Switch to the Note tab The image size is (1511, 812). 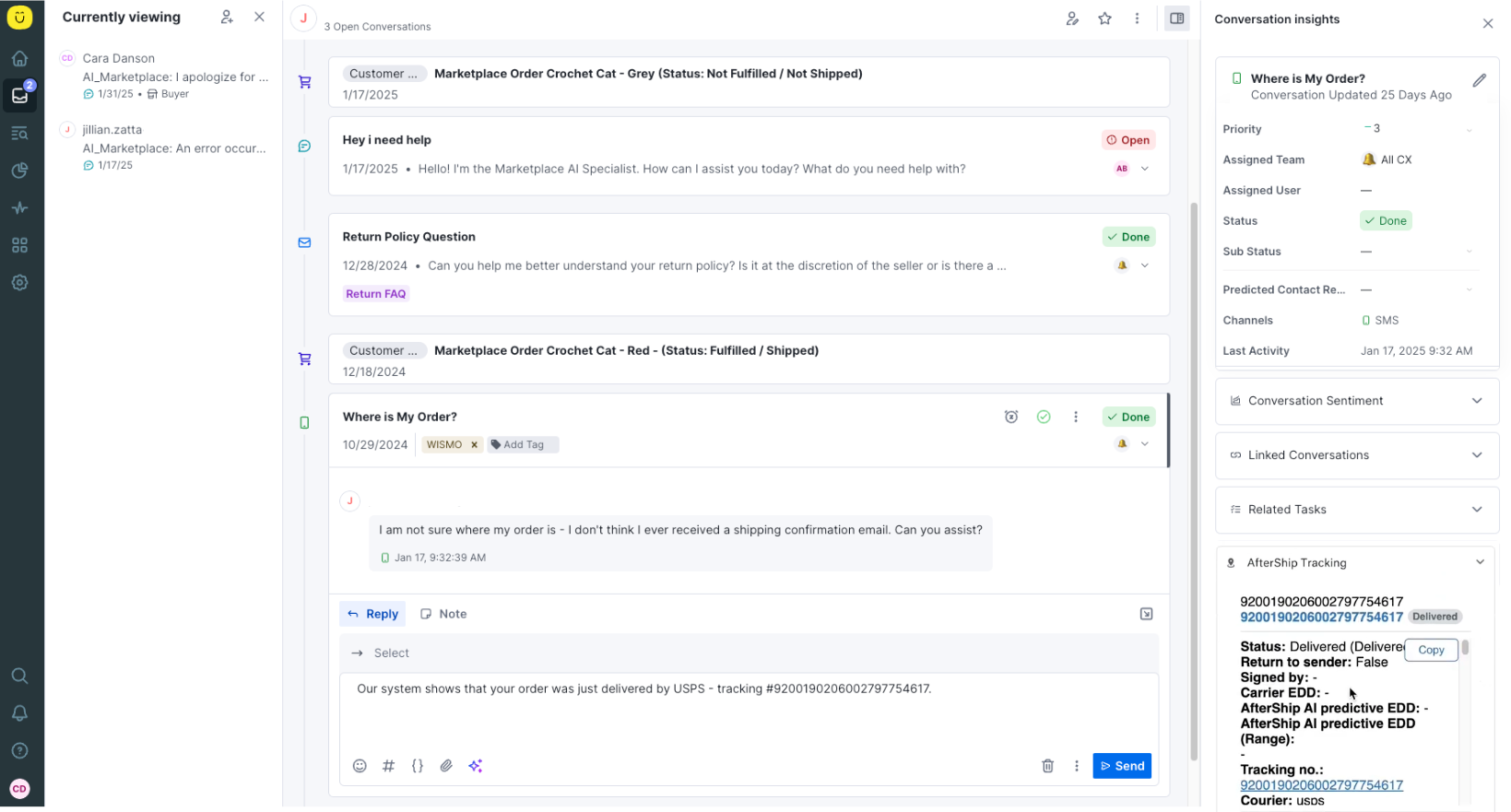pyautogui.click(x=443, y=614)
